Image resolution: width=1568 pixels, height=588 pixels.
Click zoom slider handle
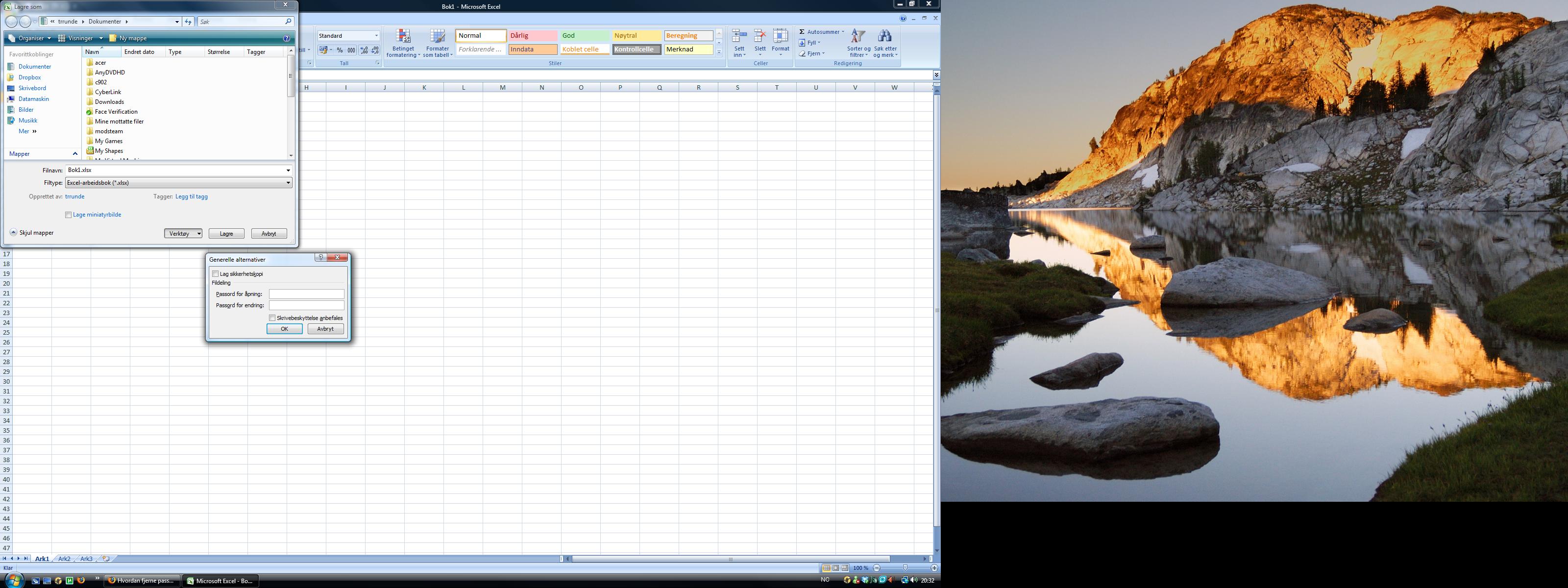click(905, 568)
